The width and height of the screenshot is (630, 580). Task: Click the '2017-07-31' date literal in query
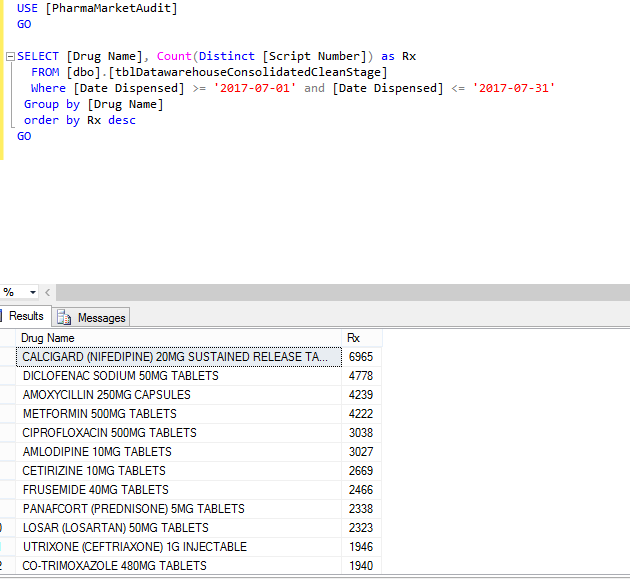[514, 88]
